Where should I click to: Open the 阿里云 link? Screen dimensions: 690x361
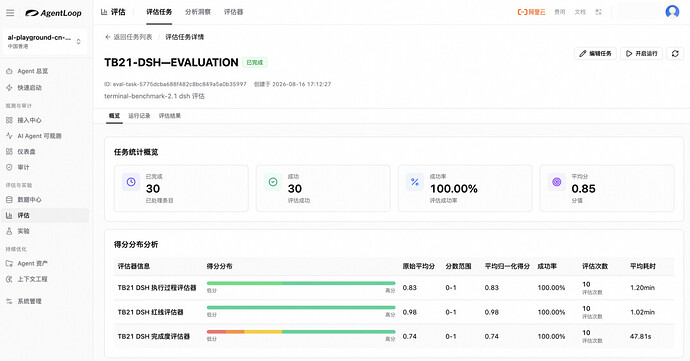531,12
